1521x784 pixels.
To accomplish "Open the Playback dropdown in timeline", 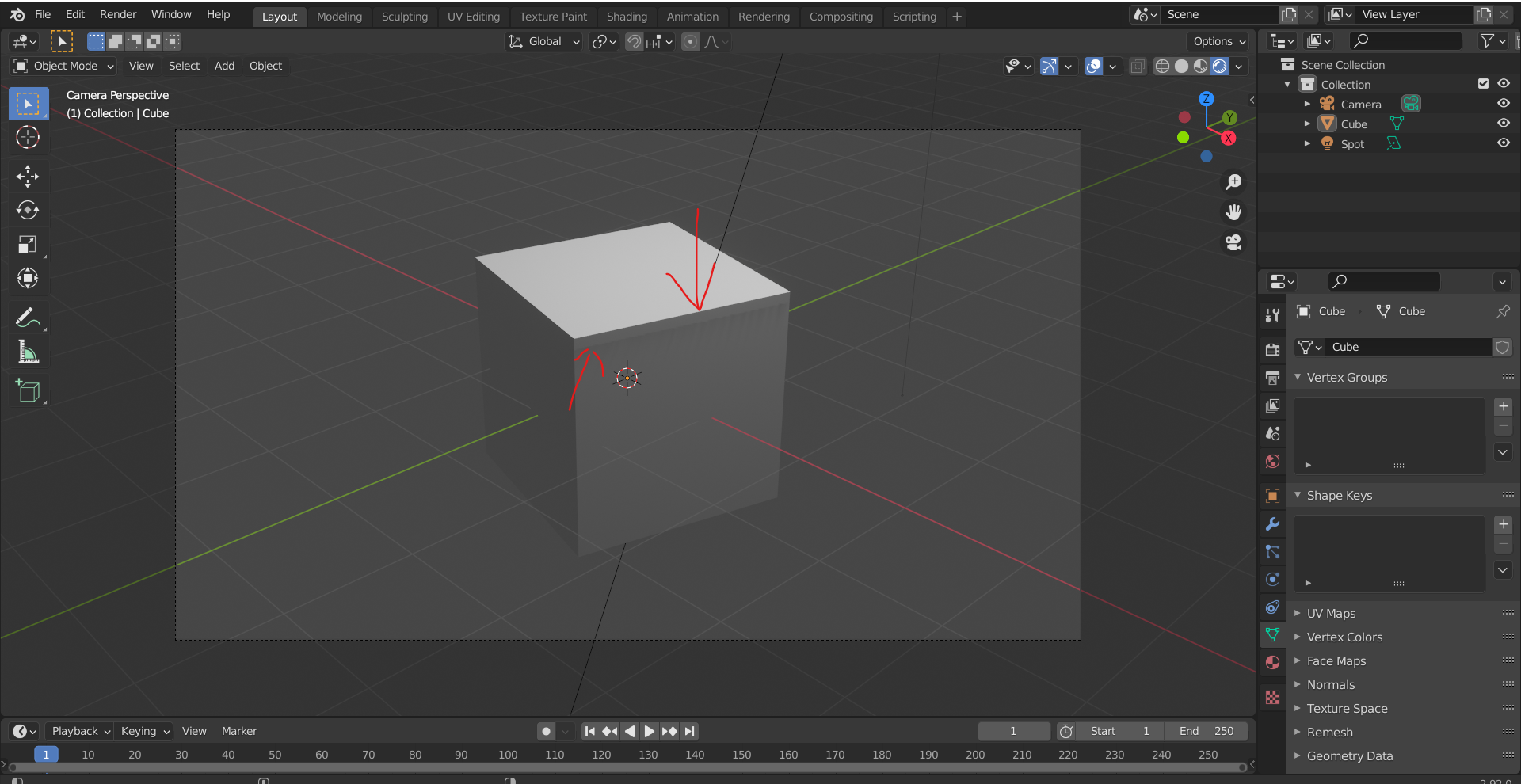I will (79, 731).
